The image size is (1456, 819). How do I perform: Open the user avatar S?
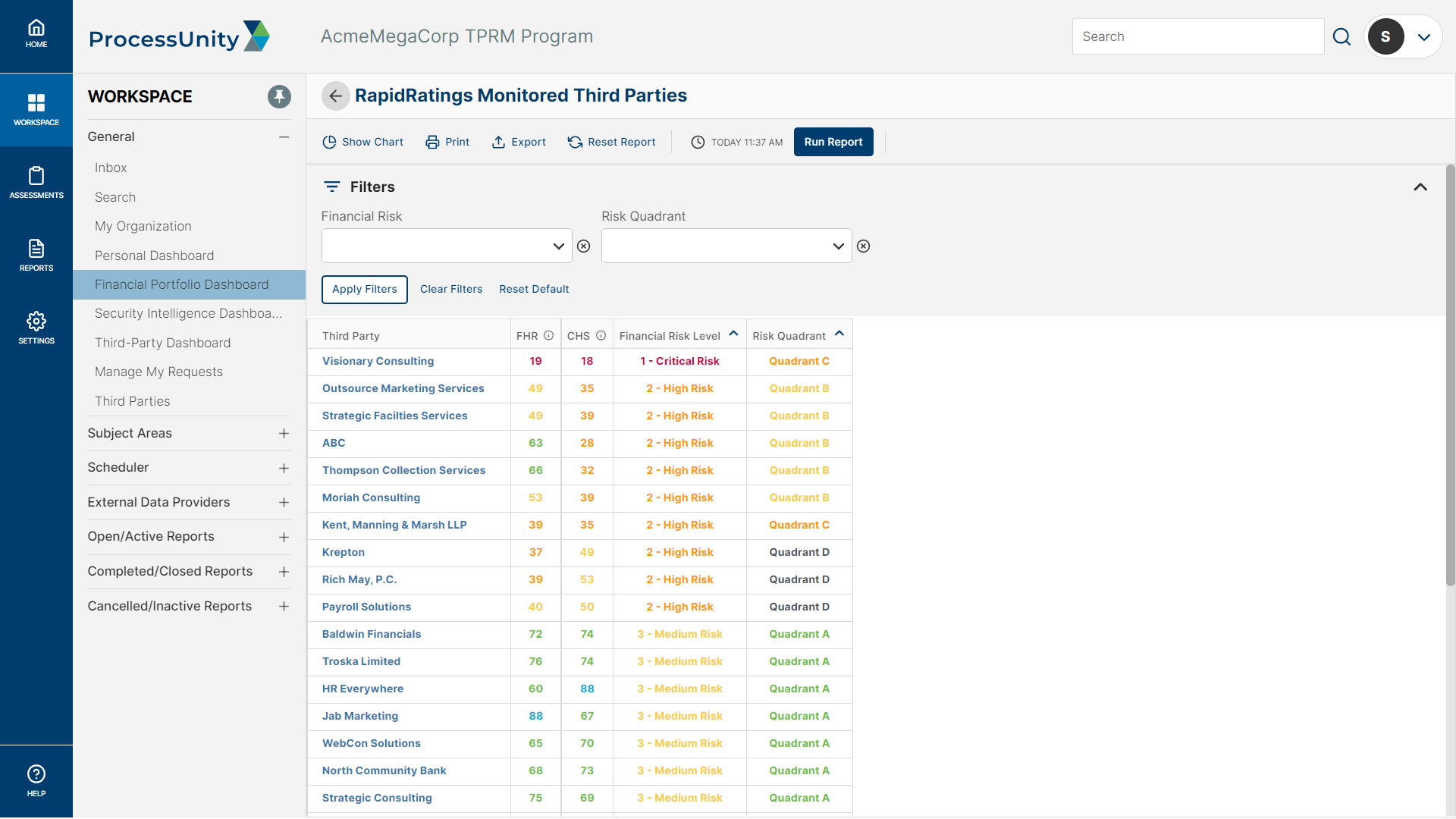click(1385, 36)
